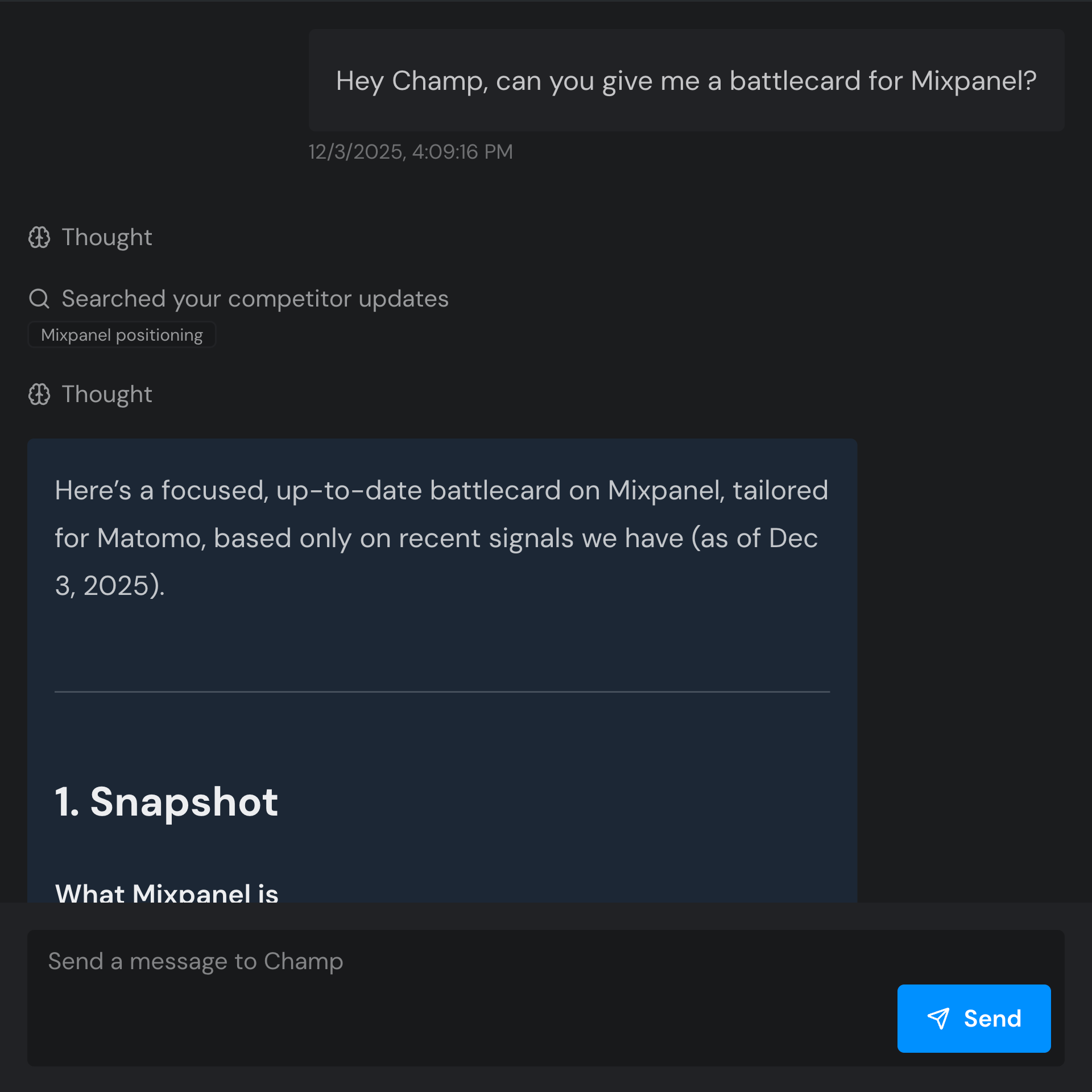Screen dimensions: 1092x1092
Task: Click the Send button
Action: coord(974,1018)
